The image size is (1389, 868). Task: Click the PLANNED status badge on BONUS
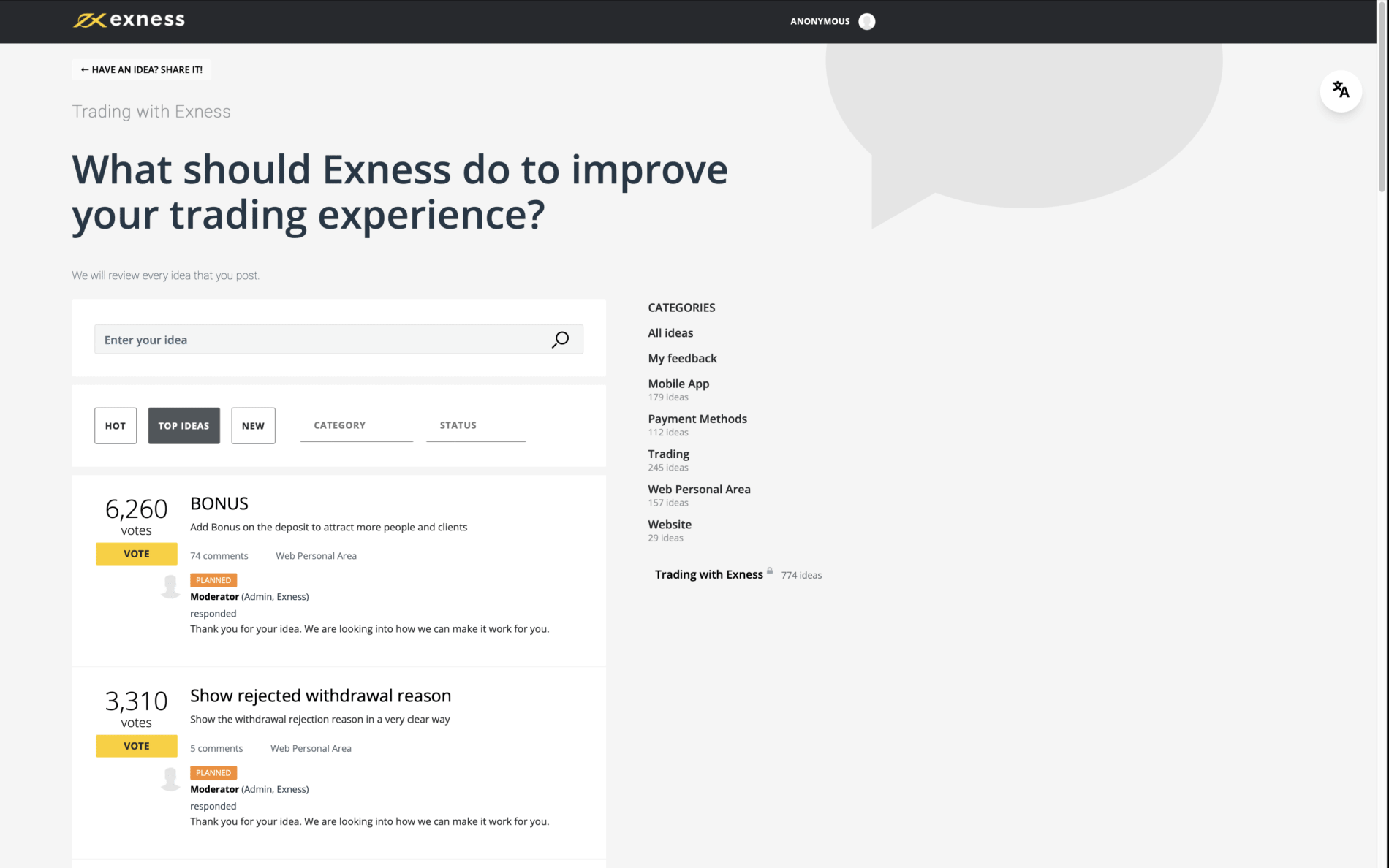213,580
